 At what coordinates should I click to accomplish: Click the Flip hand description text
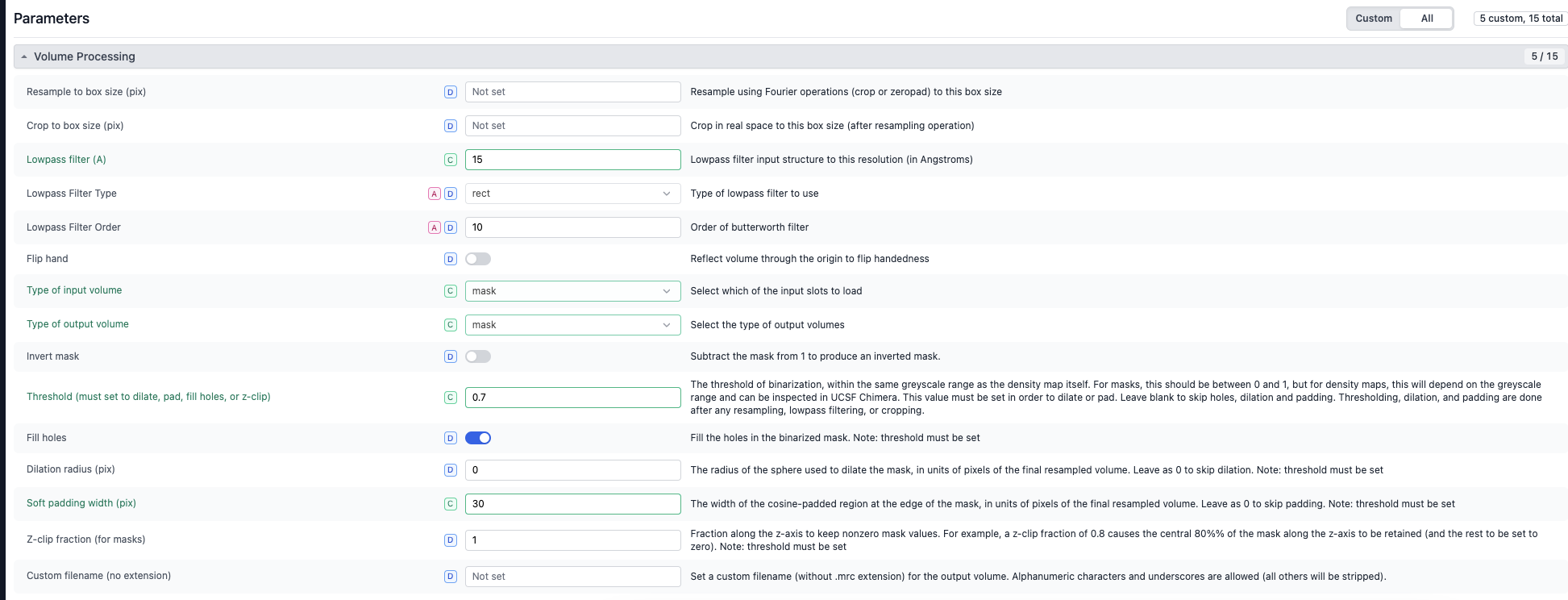[x=810, y=259]
